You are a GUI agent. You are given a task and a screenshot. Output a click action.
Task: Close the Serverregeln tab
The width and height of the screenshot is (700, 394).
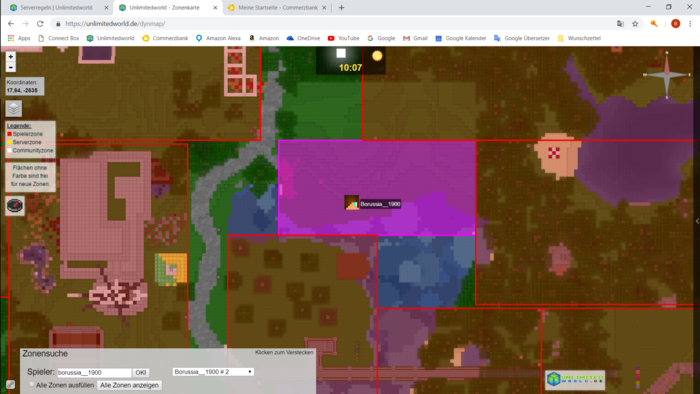pyautogui.click(x=106, y=8)
